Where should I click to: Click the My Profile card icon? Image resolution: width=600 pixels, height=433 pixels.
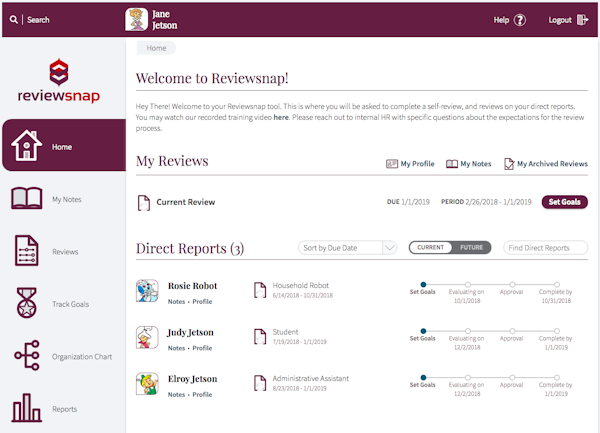coord(392,164)
